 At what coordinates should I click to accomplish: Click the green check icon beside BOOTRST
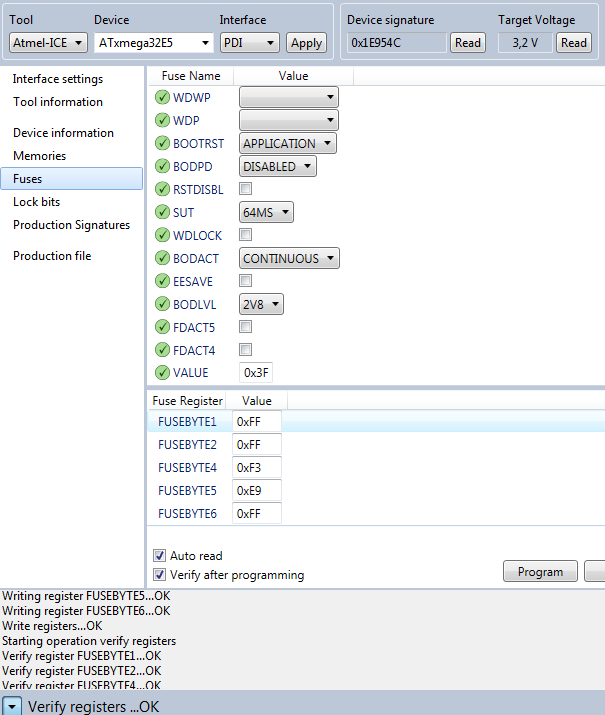click(x=162, y=143)
